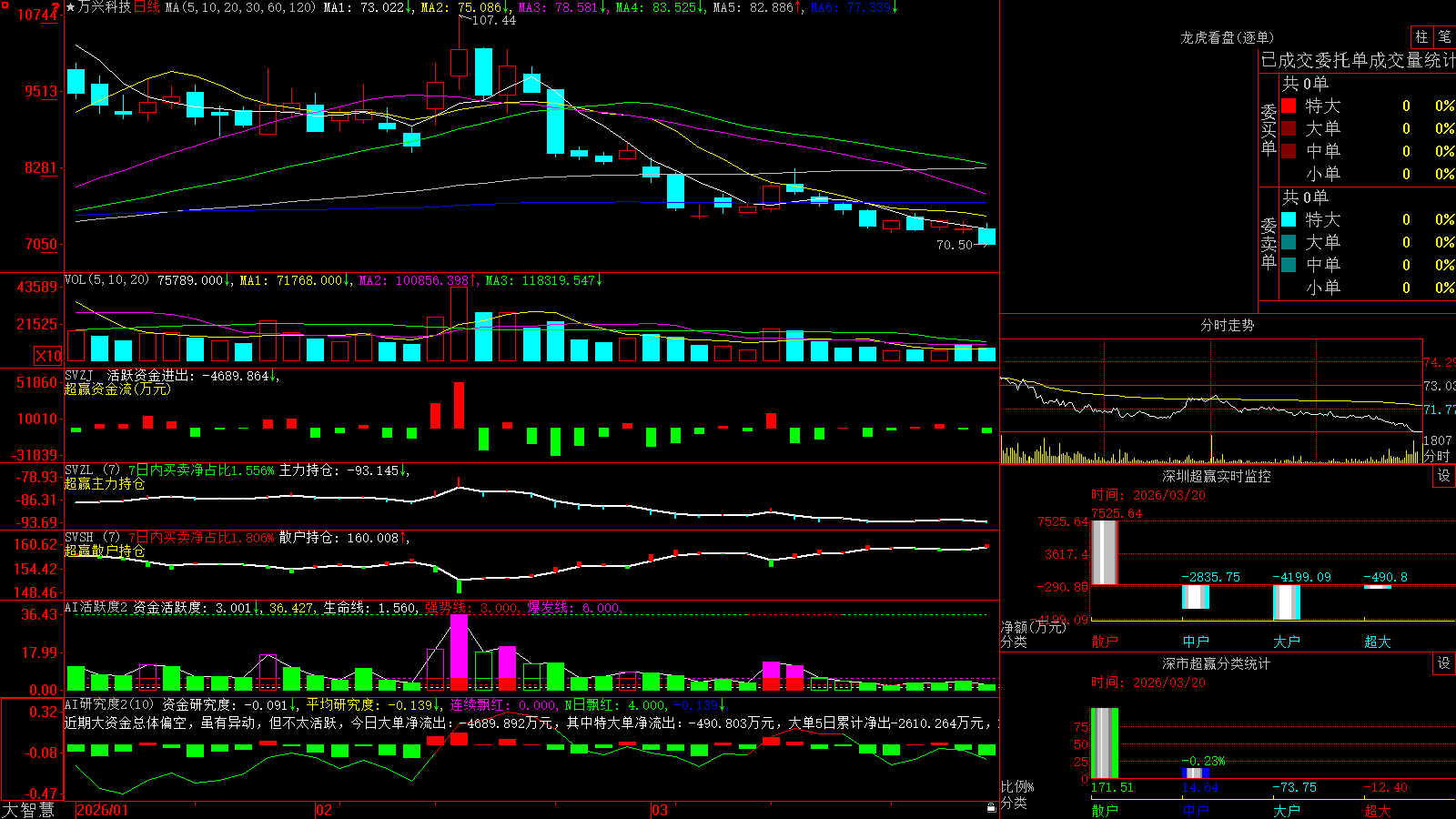
Task: Click the 中户 bar labeled -0.23%
Action: pyautogui.click(x=1195, y=773)
